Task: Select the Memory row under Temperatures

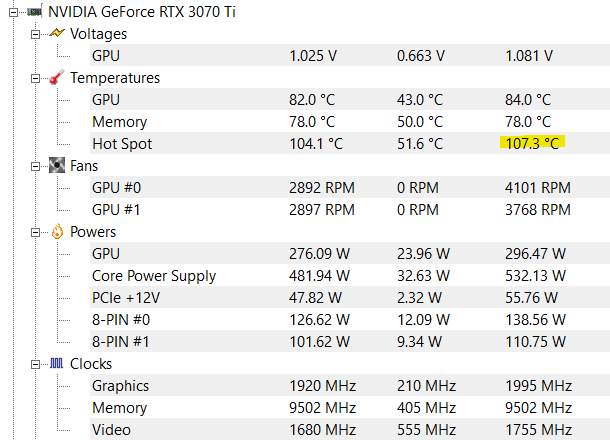Action: click(350, 121)
